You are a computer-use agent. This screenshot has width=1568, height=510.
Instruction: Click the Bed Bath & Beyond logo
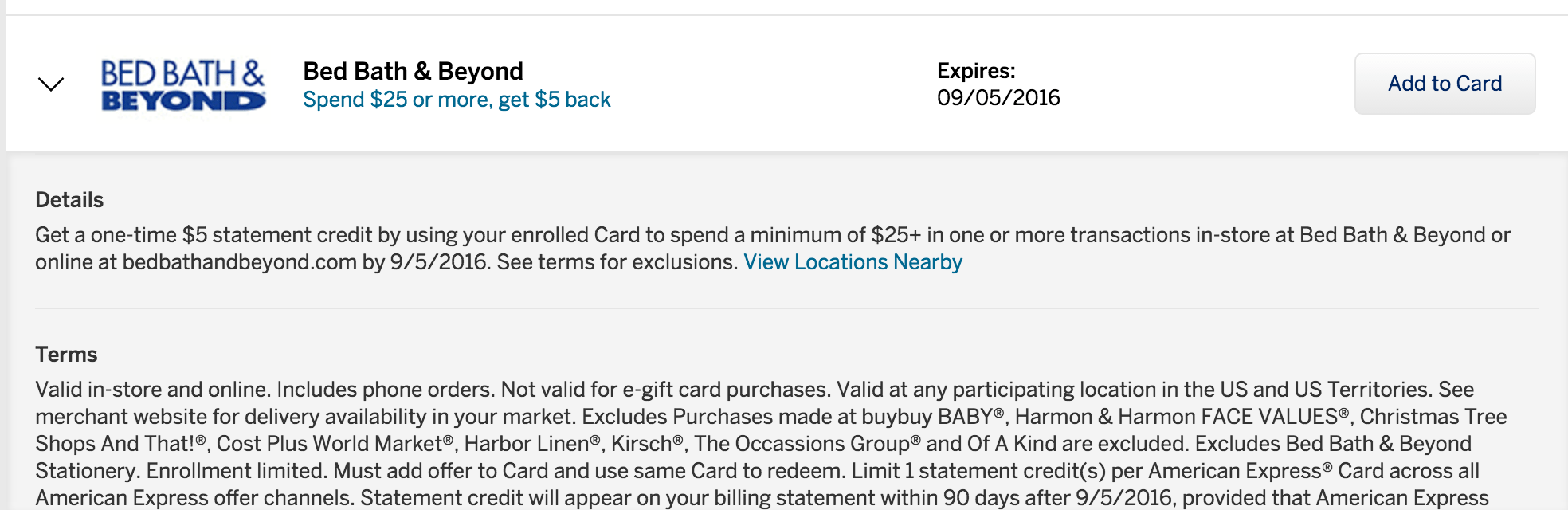183,84
